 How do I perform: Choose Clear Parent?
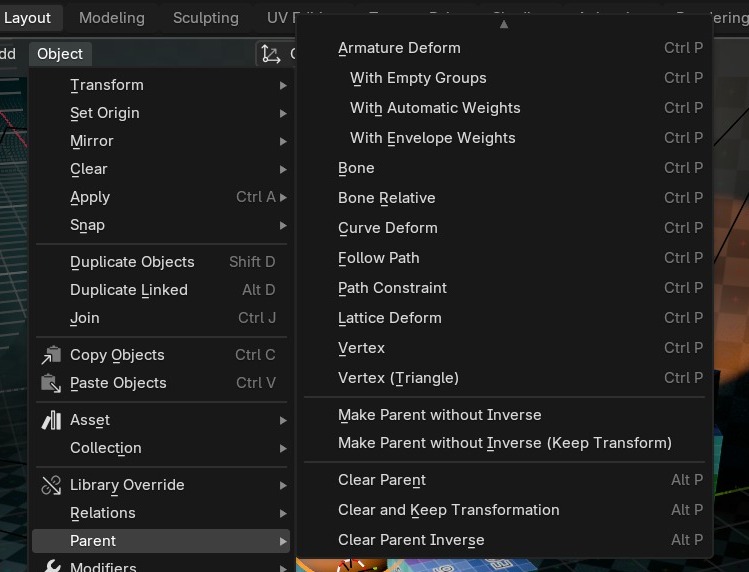[504, 480]
